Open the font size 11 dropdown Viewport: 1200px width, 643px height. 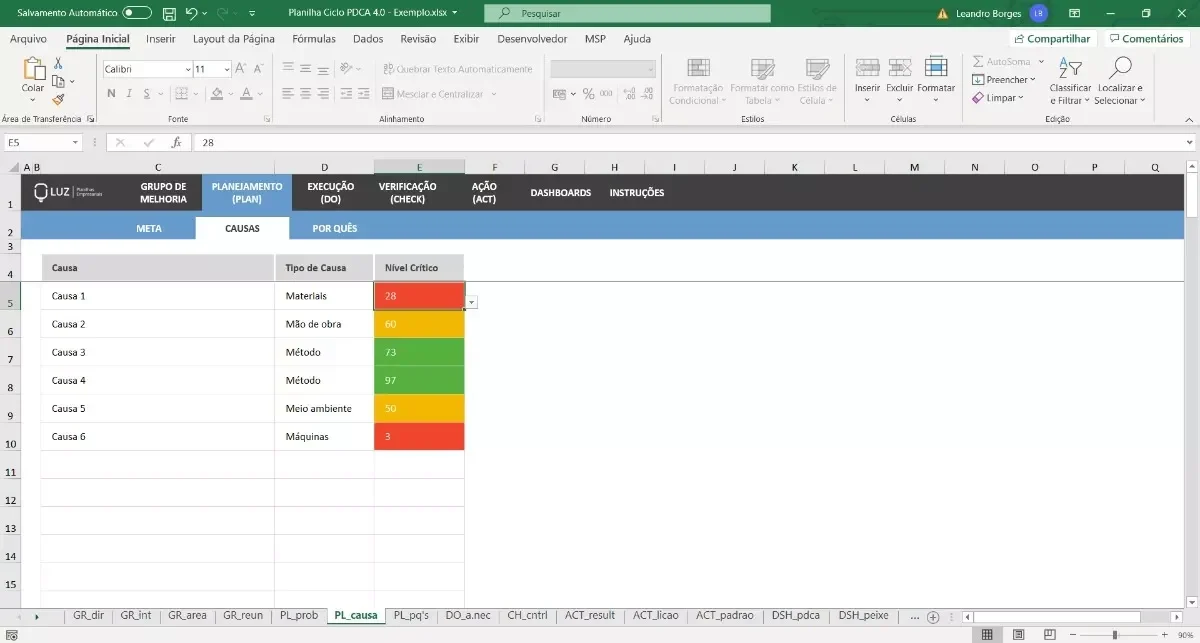point(227,69)
